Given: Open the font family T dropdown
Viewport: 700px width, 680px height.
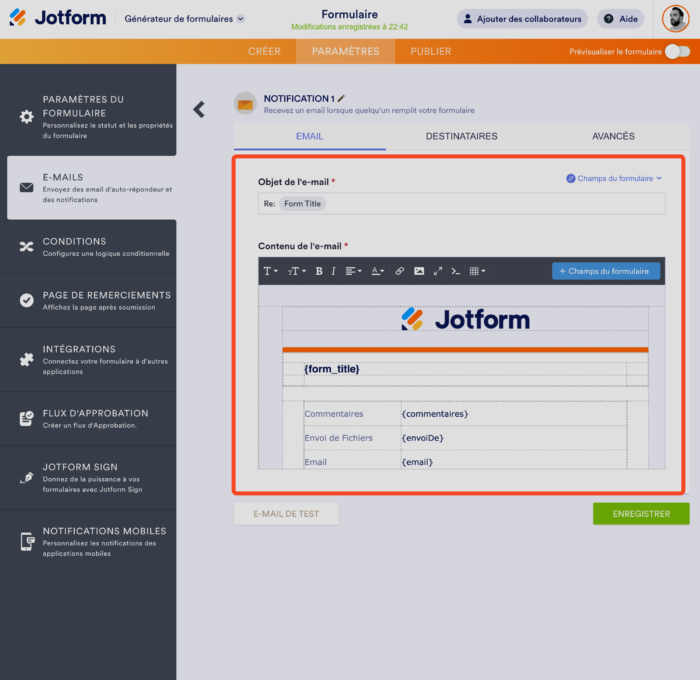Looking at the screenshot, I should click(270, 271).
